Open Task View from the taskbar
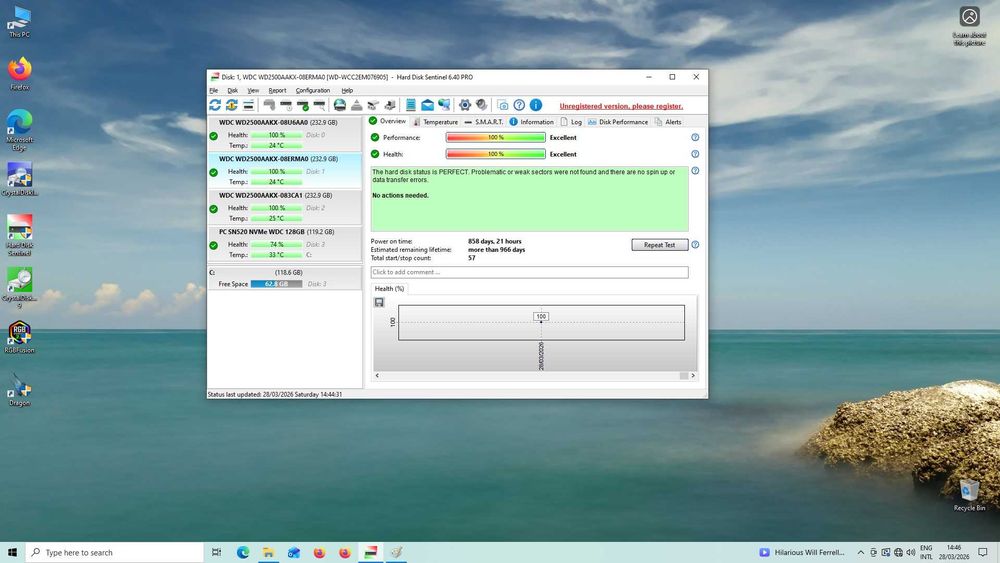 (217, 553)
